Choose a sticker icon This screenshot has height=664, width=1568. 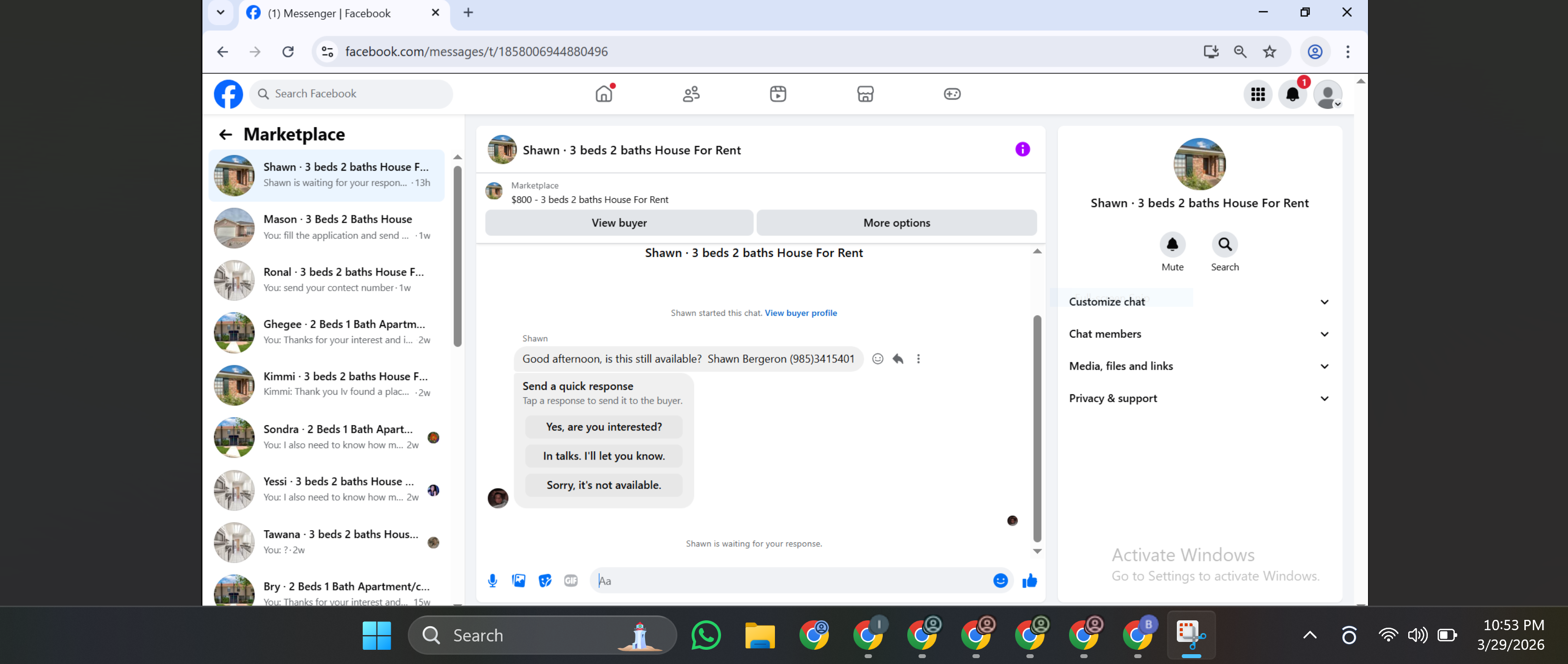pos(545,581)
